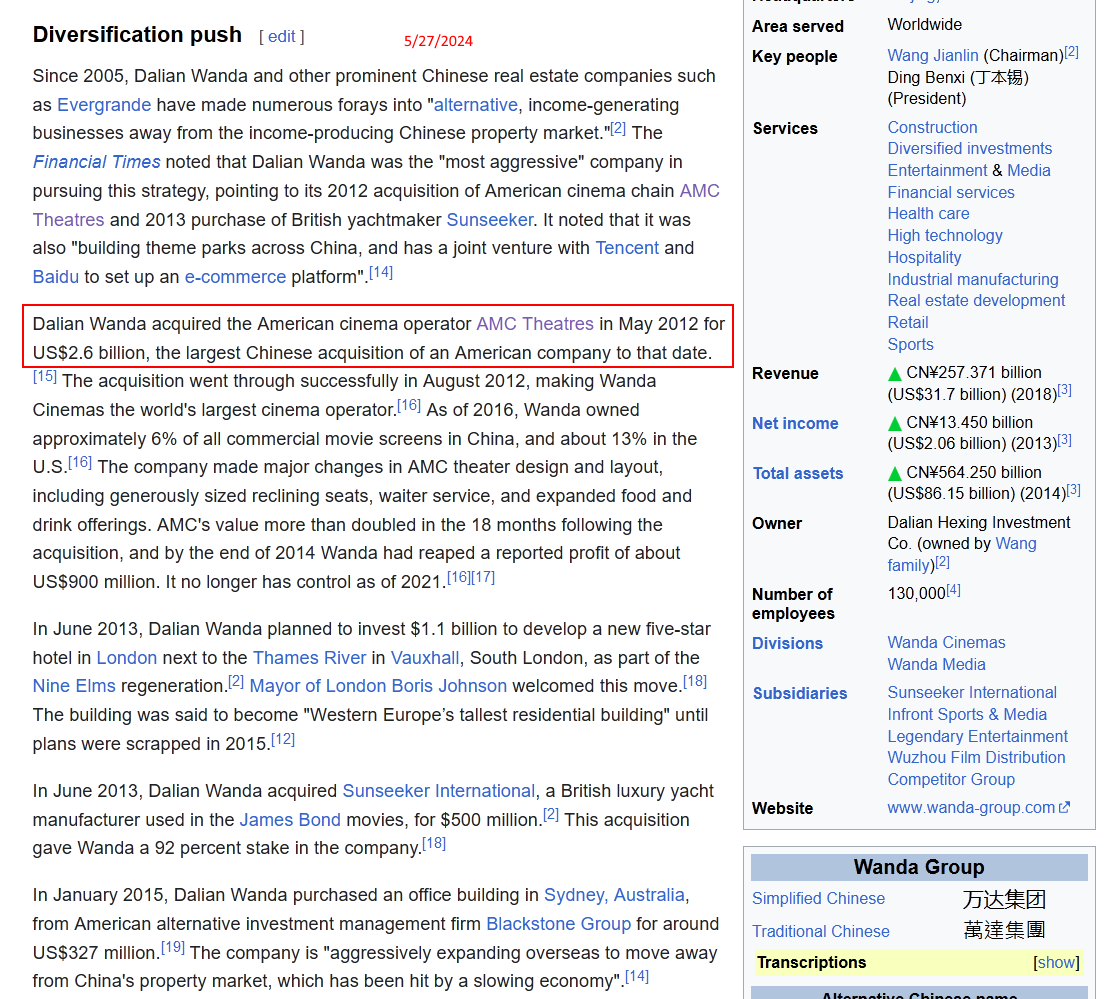Follow the Legendary Entertainment link
This screenshot has width=1104, height=999.
[x=978, y=736]
